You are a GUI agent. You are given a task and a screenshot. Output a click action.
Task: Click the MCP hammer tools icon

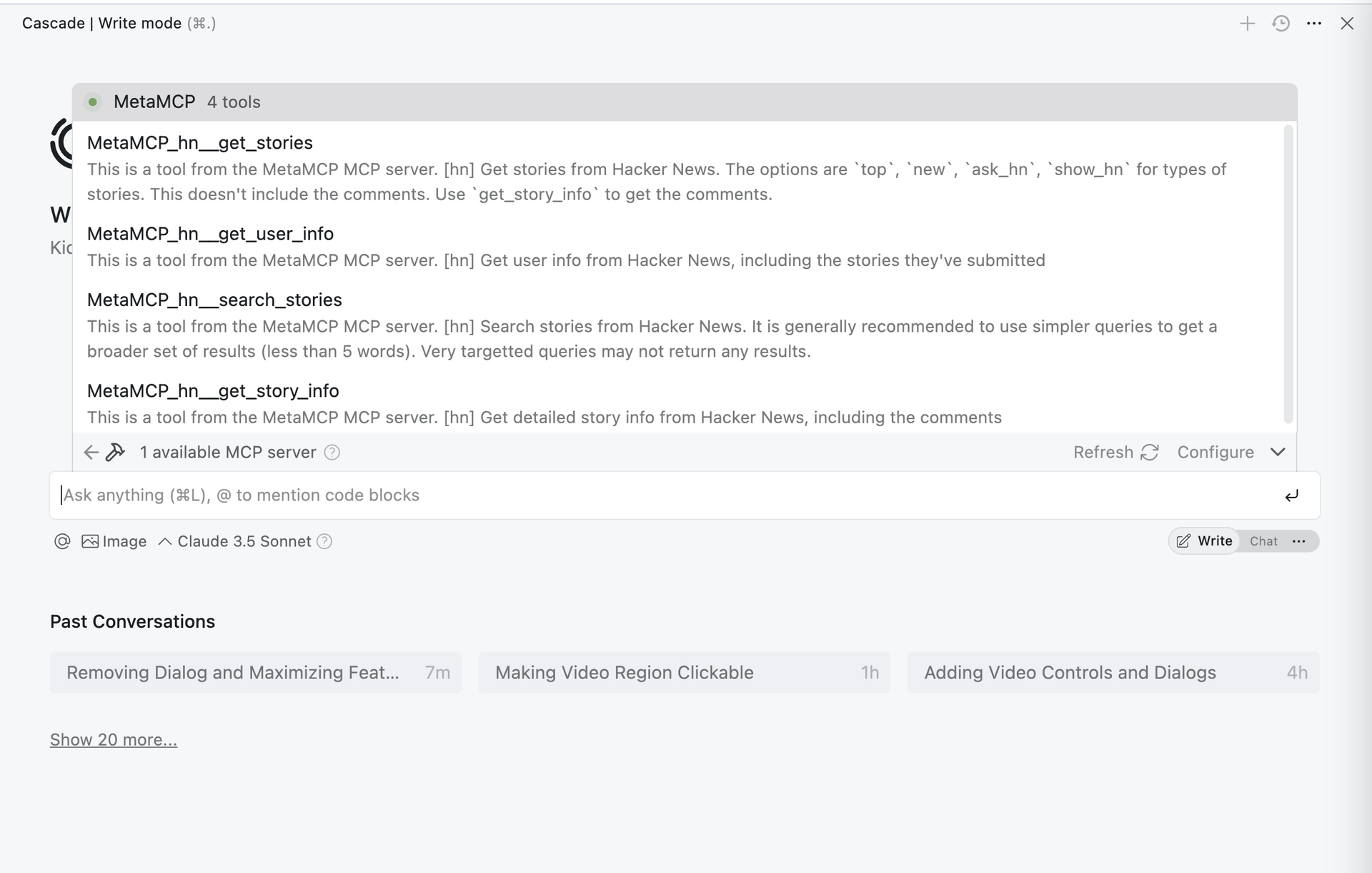115,453
